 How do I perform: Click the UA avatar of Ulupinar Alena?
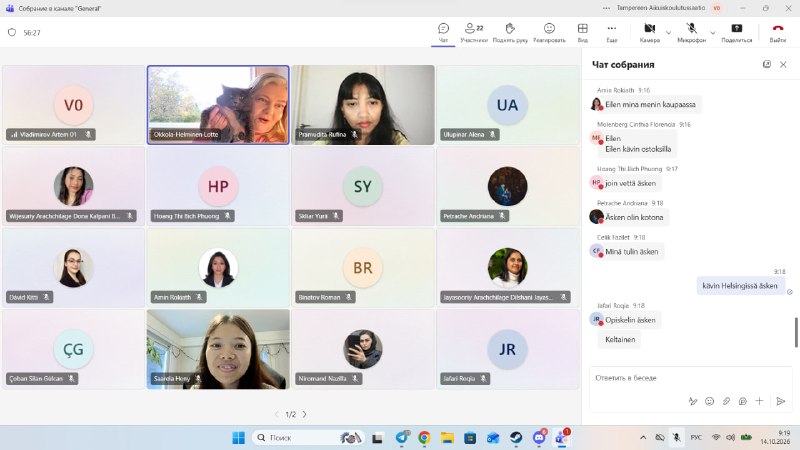point(507,105)
